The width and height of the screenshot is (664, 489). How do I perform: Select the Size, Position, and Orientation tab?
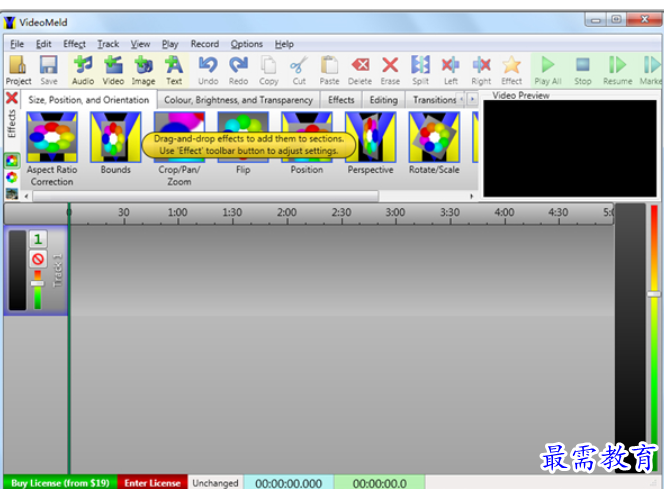pyautogui.click(x=89, y=100)
